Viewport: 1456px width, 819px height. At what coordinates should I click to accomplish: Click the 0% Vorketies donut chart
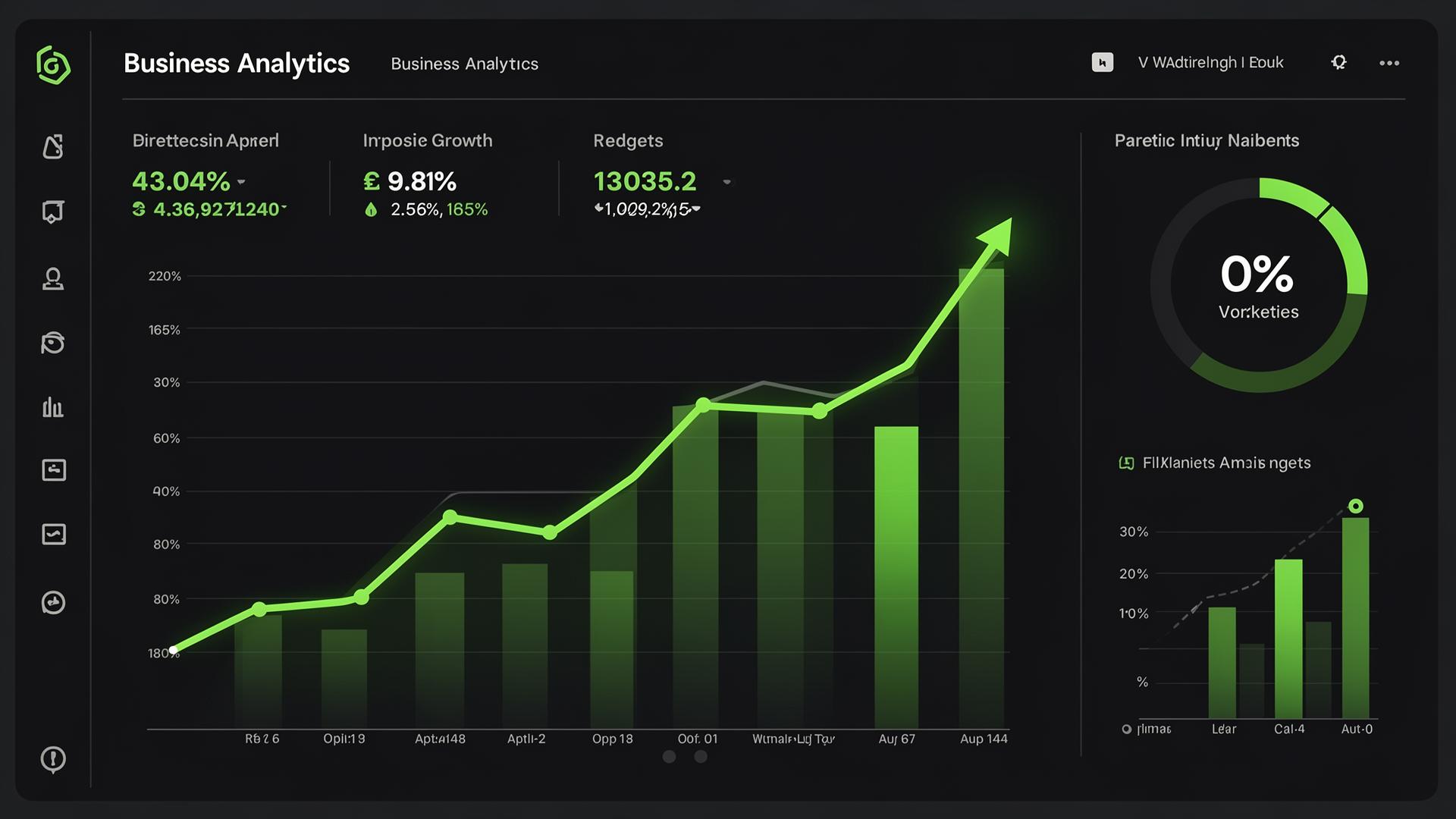1259,285
